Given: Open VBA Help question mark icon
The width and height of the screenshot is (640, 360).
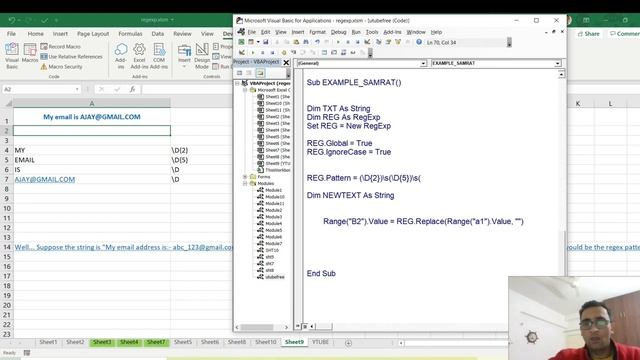Looking at the screenshot, I should (x=419, y=42).
